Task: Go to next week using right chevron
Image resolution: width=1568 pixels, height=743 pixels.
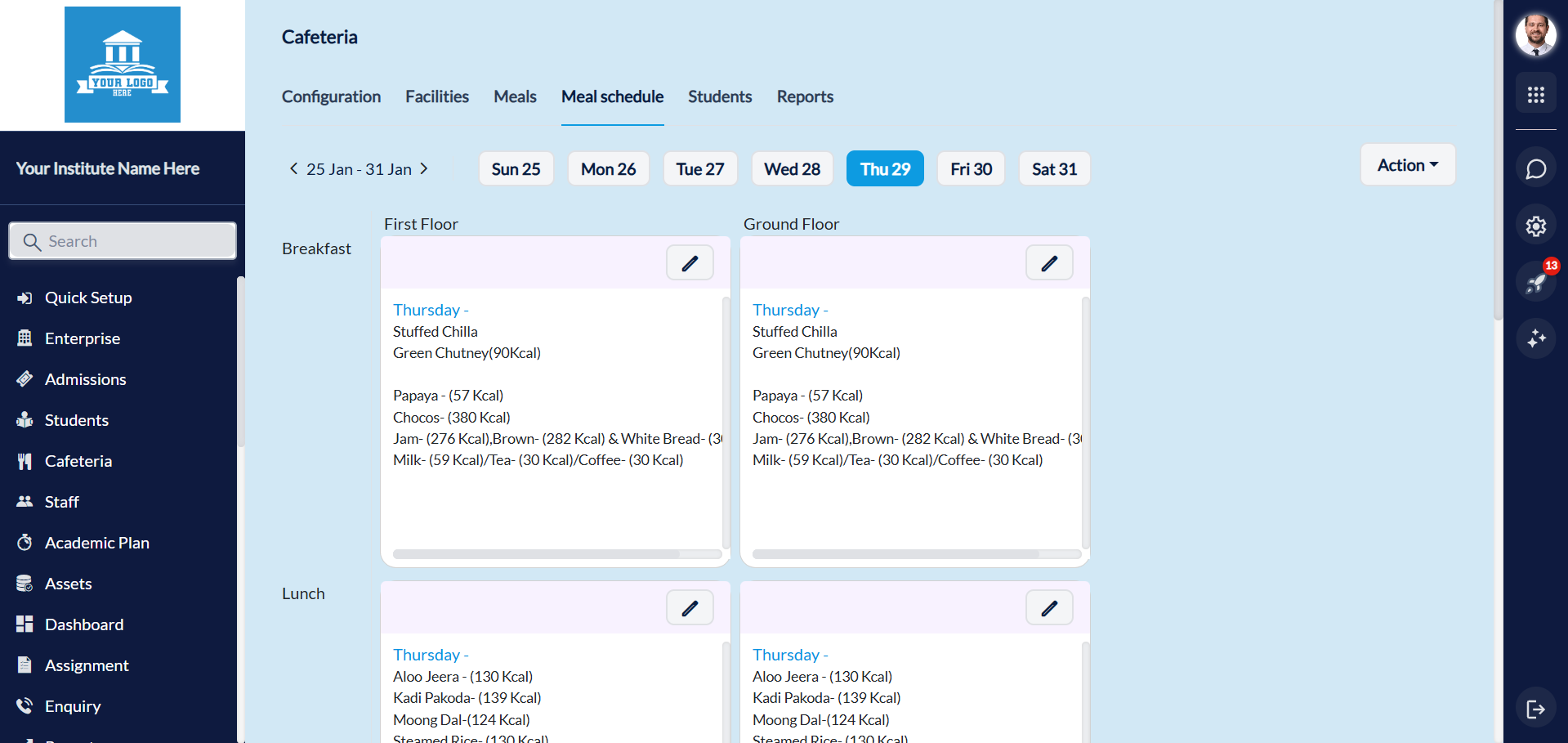Action: pyautogui.click(x=424, y=168)
